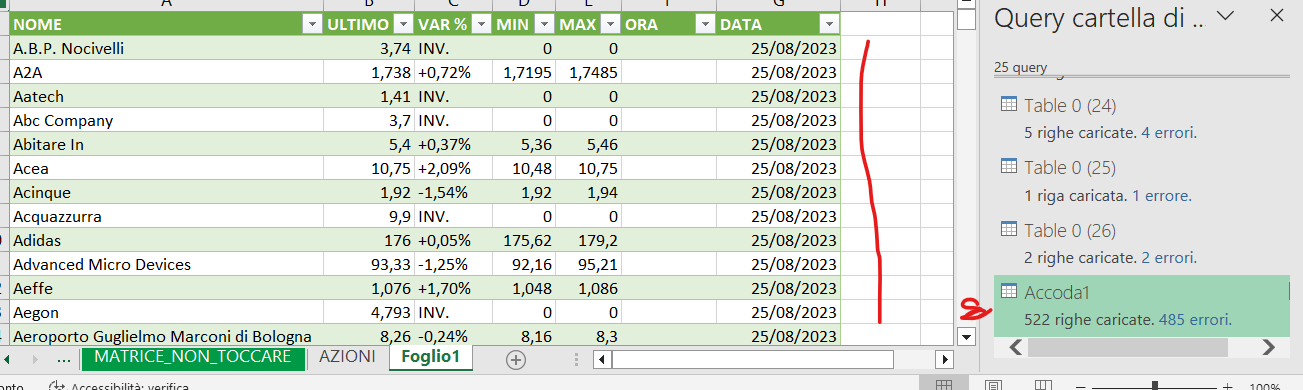Click the query pane horizontal scrollbar
Viewport: 1303px width, 390px height.
pyautogui.click(x=1127, y=347)
